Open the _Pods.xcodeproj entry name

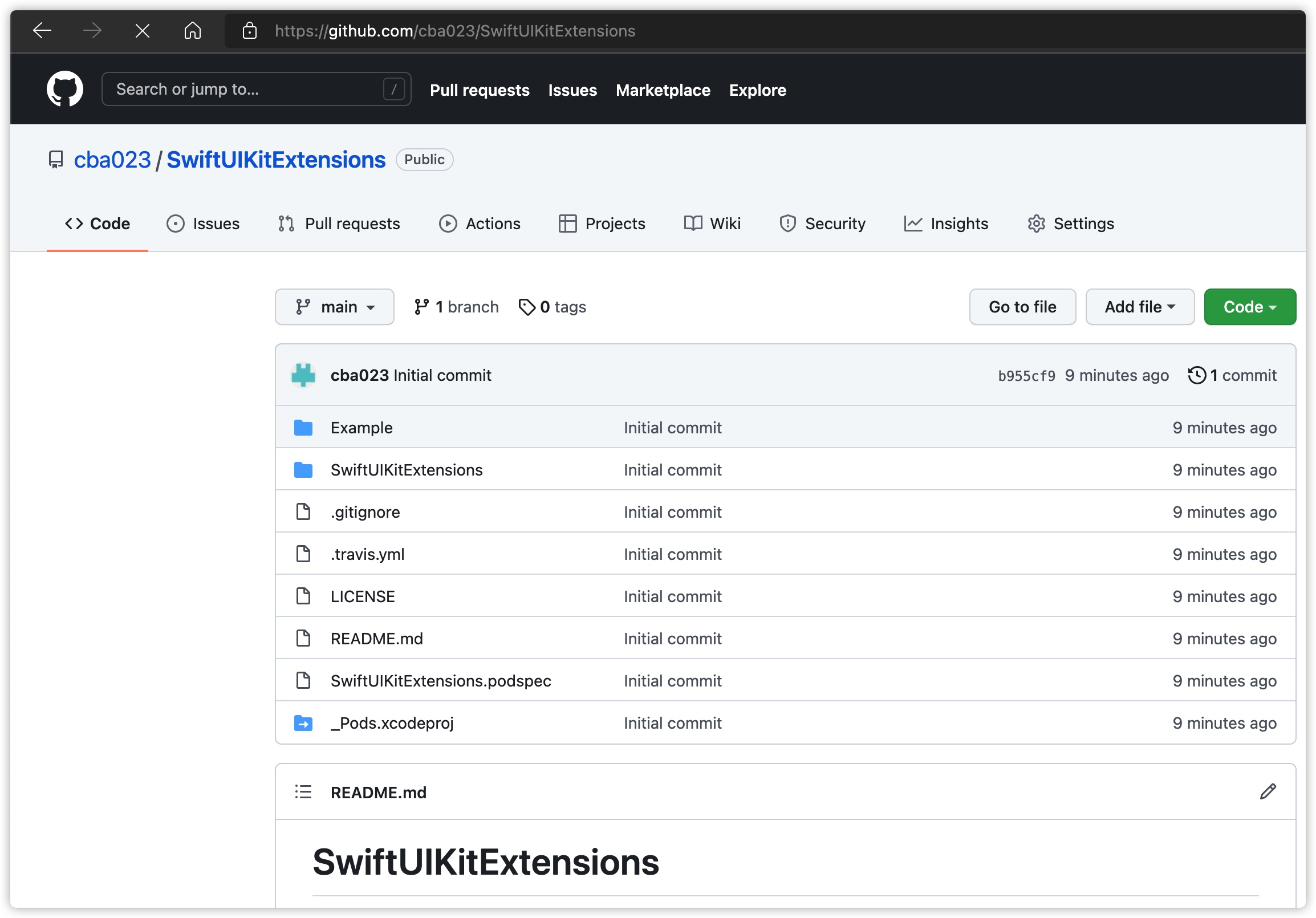(x=392, y=723)
